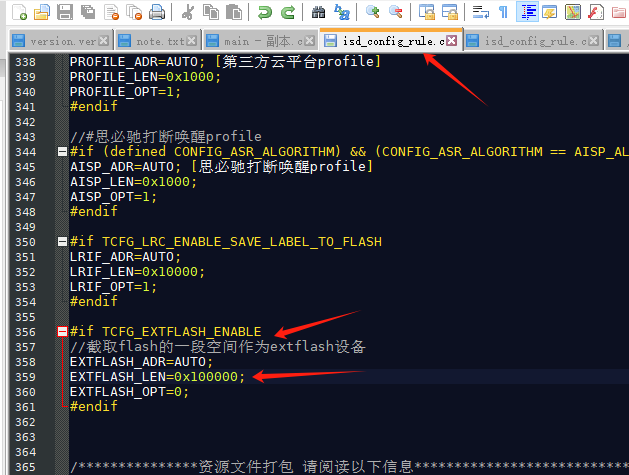Viewport: 629px width, 475px height.
Task: Collapse the red fold marker at line 356
Action: tap(62, 331)
